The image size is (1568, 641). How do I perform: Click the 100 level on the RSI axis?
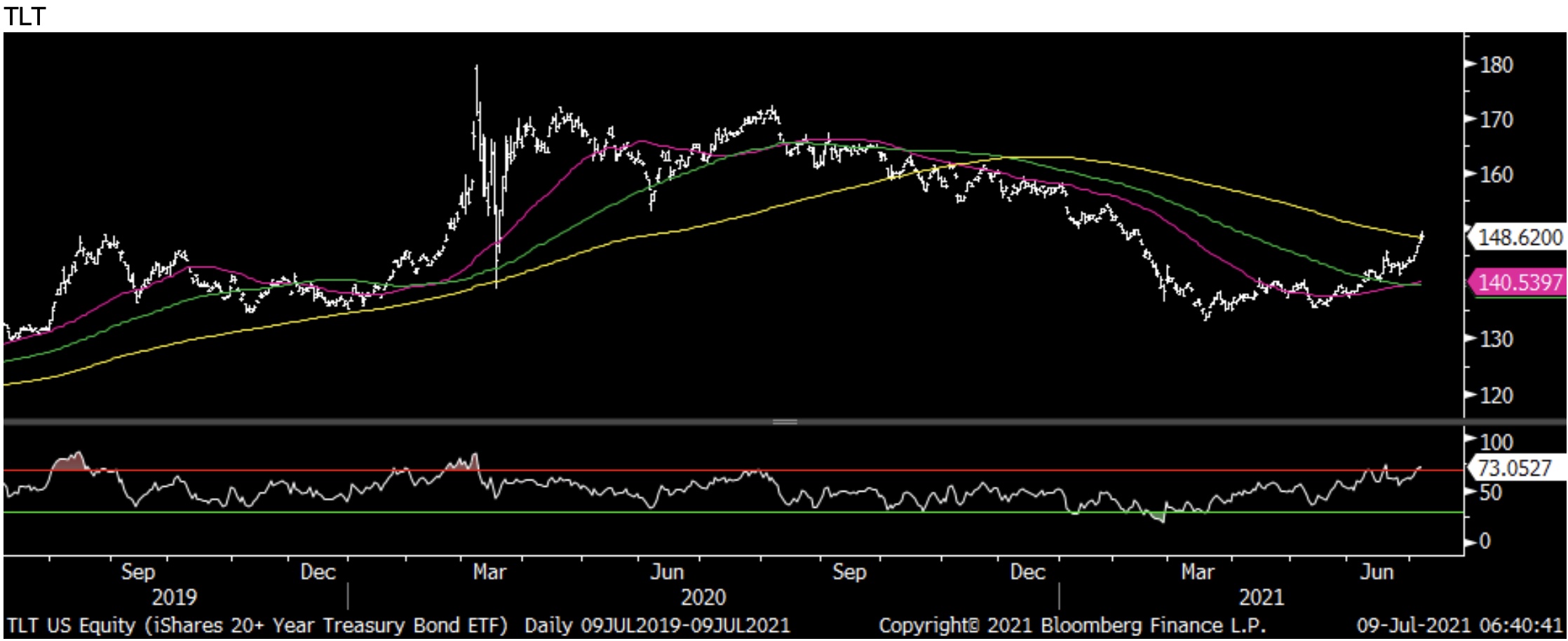[1496, 443]
